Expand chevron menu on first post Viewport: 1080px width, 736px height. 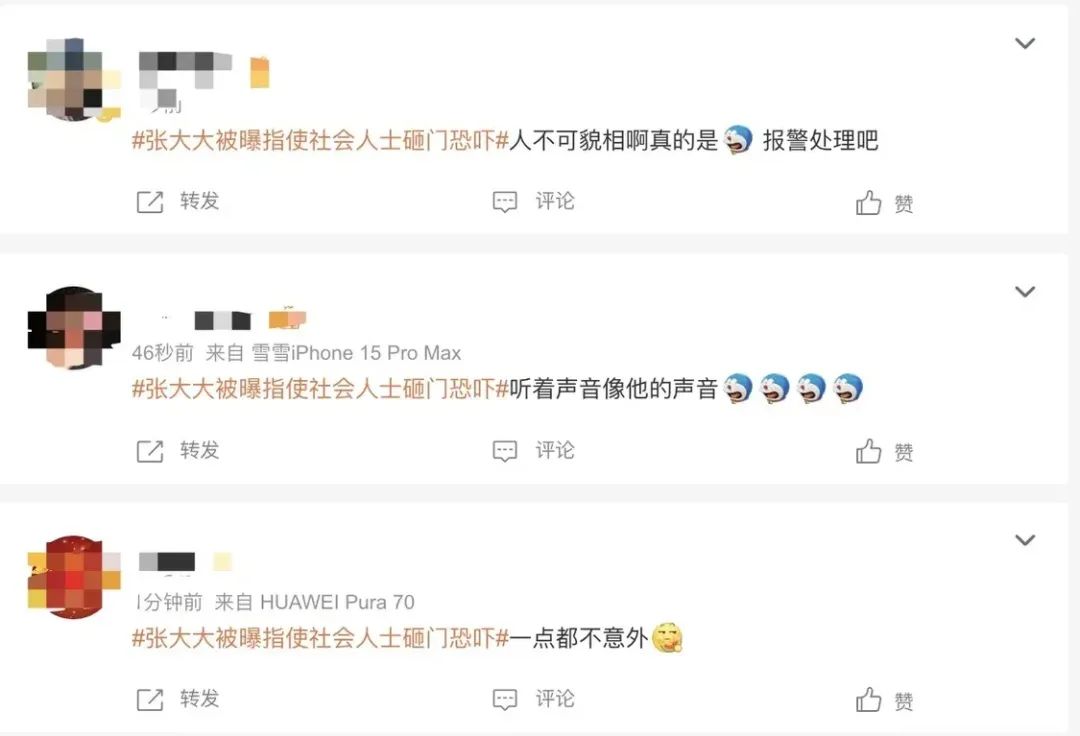click(x=1025, y=43)
